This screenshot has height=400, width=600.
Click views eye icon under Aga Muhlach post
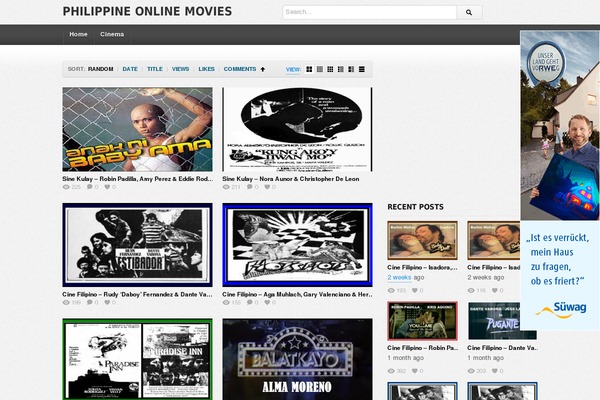(226, 303)
